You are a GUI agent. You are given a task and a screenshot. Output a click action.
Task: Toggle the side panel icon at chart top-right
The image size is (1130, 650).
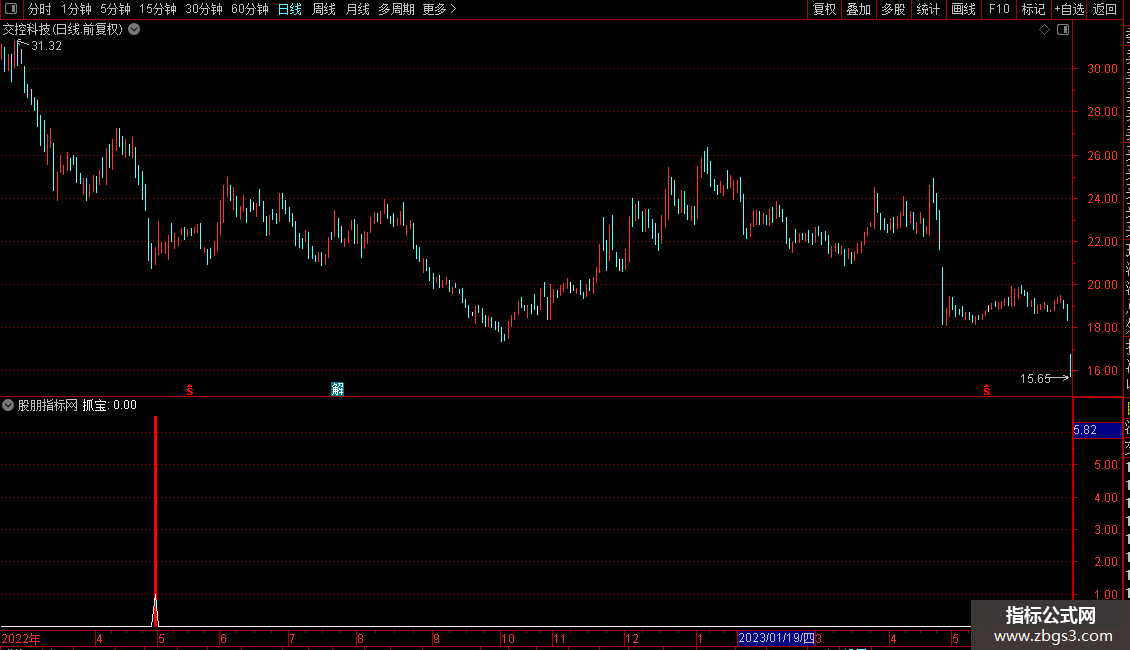pyautogui.click(x=1063, y=30)
